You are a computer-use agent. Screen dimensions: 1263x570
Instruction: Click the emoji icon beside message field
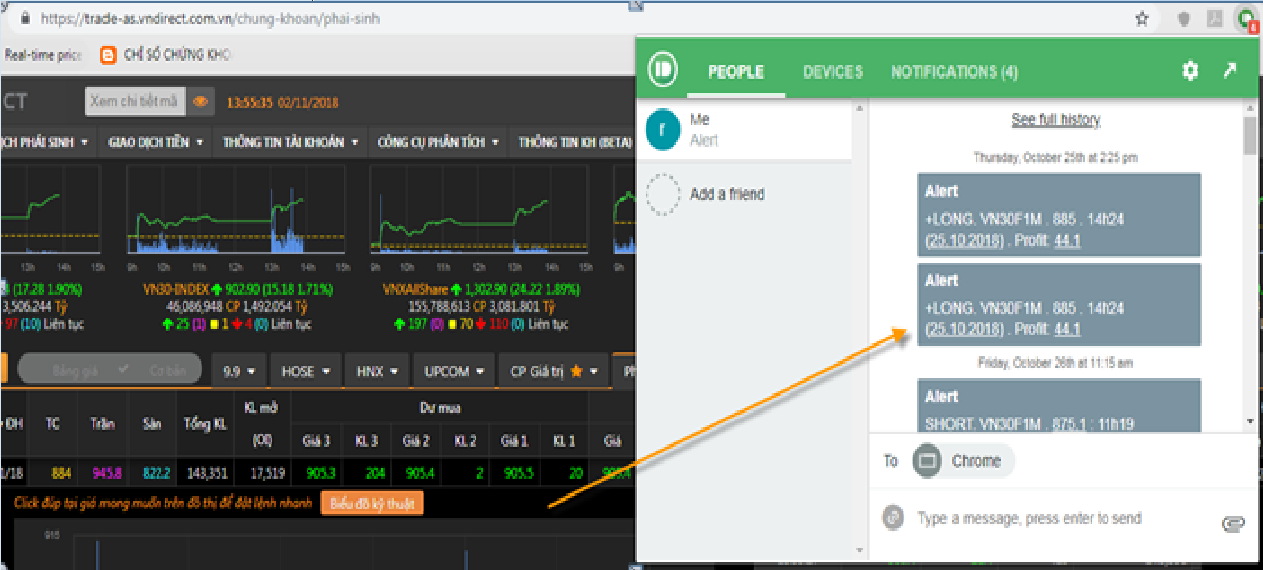coord(893,518)
